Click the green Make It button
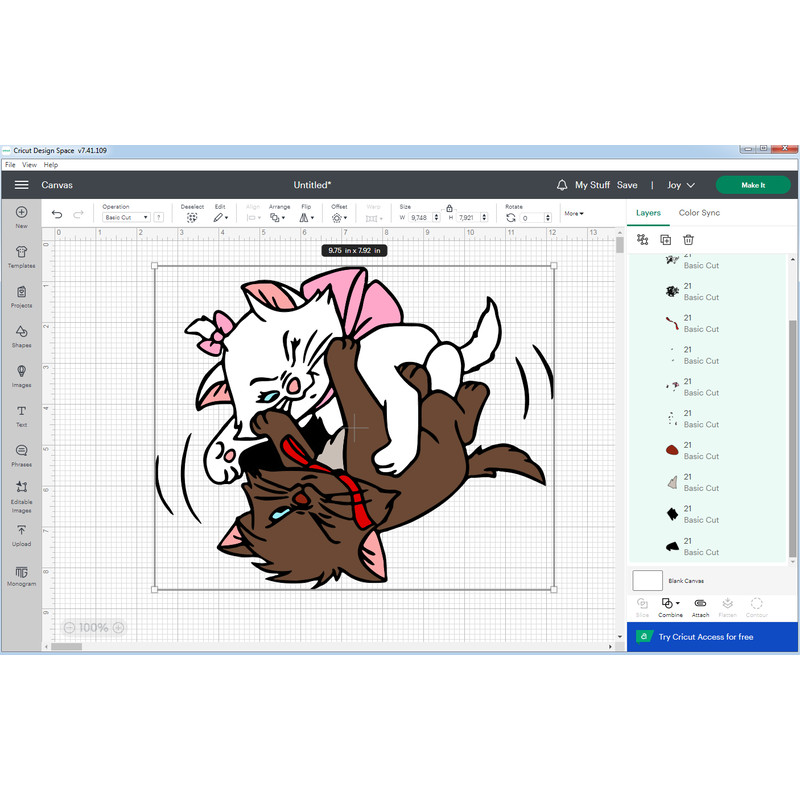Viewport: 800px width, 800px height. (x=753, y=184)
